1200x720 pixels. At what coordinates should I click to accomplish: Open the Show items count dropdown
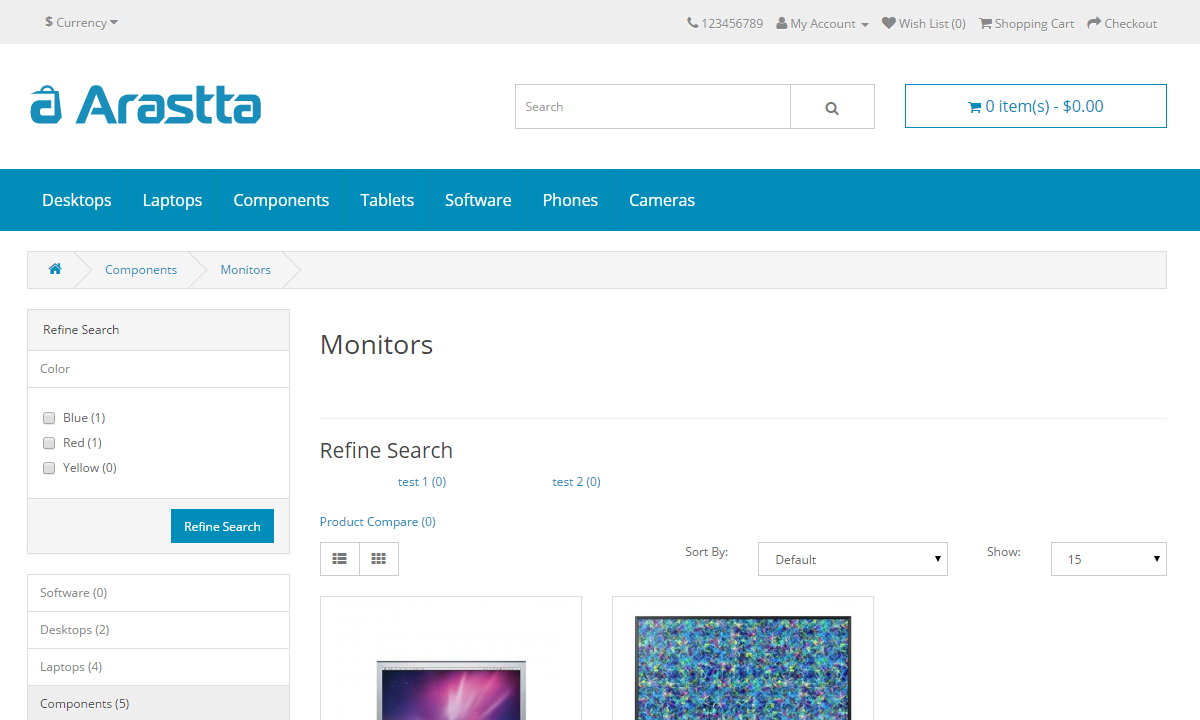click(x=1108, y=559)
